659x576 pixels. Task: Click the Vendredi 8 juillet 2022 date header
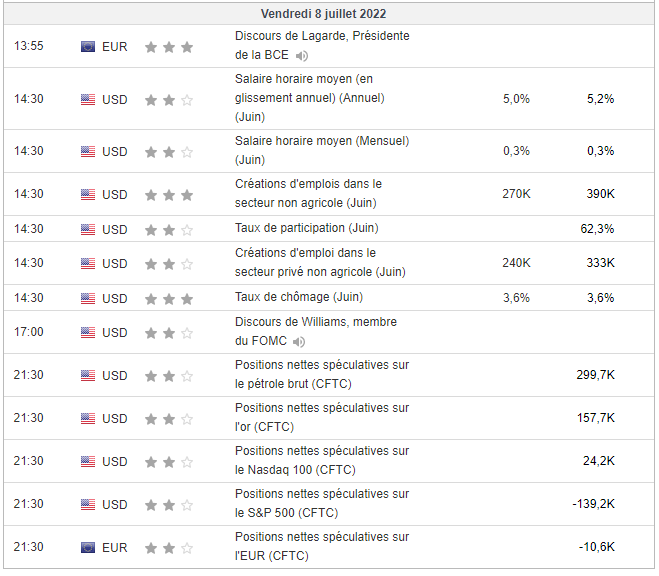click(x=323, y=14)
